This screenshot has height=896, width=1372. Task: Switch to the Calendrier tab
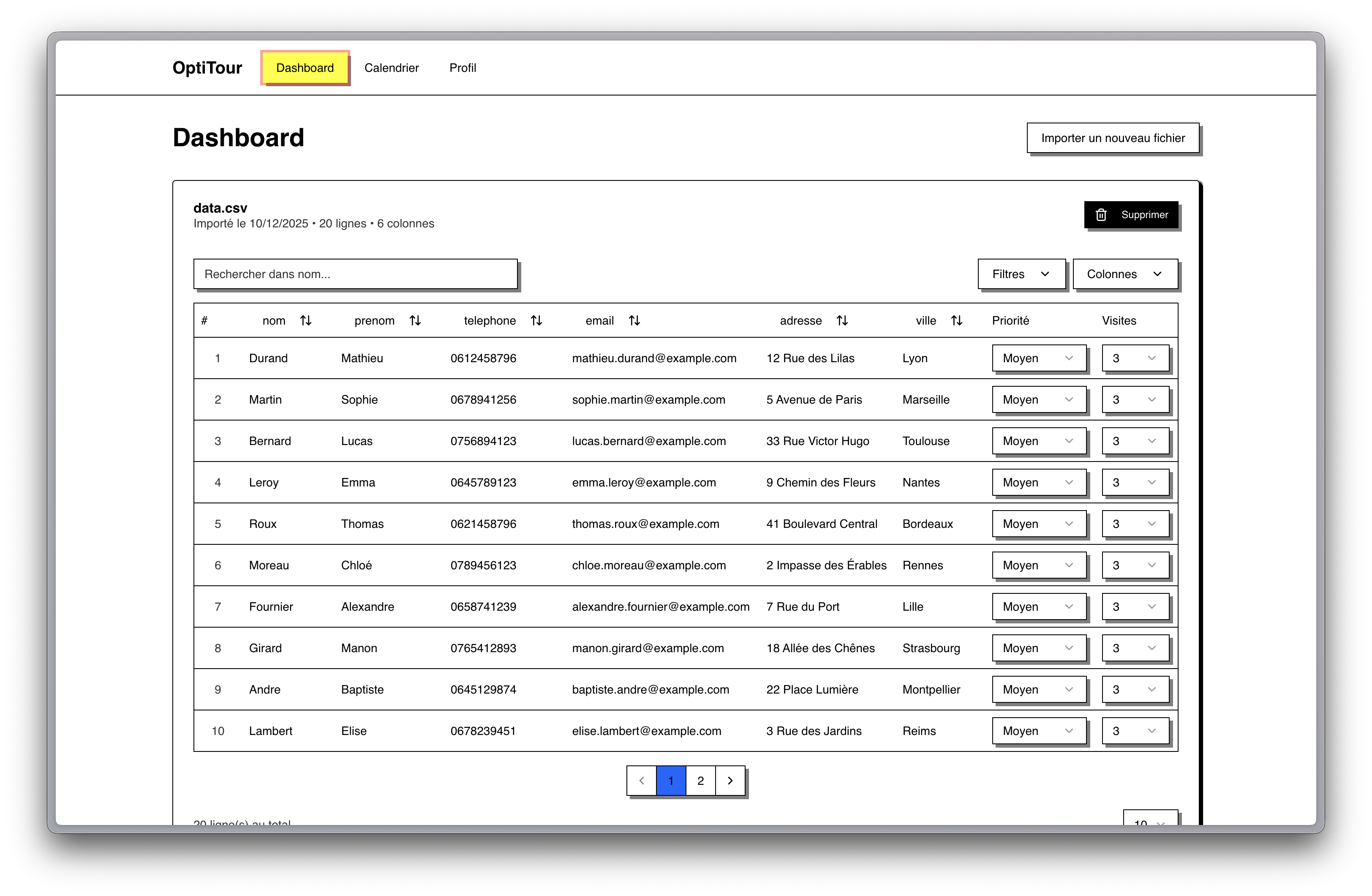point(392,68)
